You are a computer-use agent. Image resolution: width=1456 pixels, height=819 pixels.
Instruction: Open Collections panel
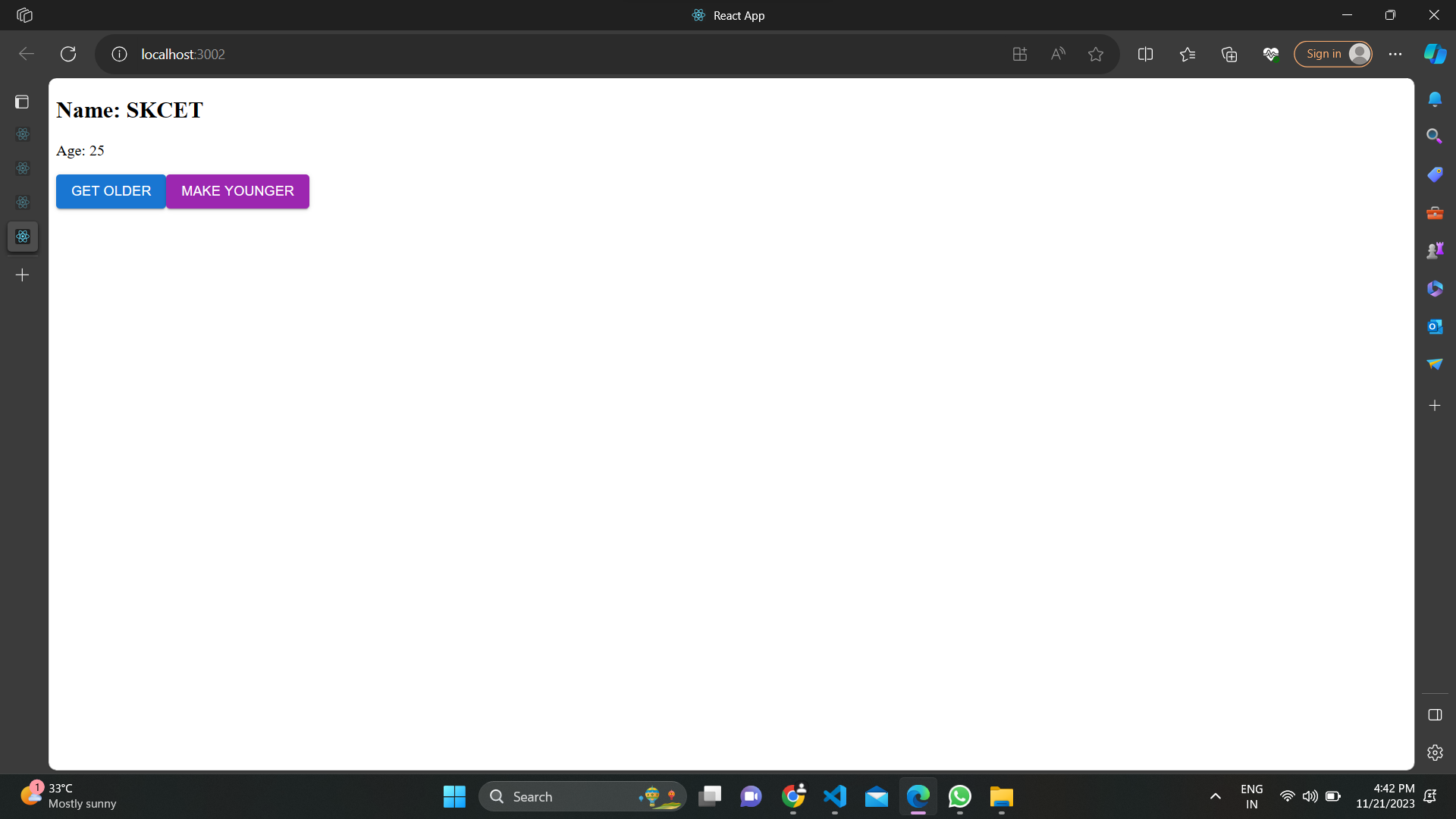[1229, 54]
